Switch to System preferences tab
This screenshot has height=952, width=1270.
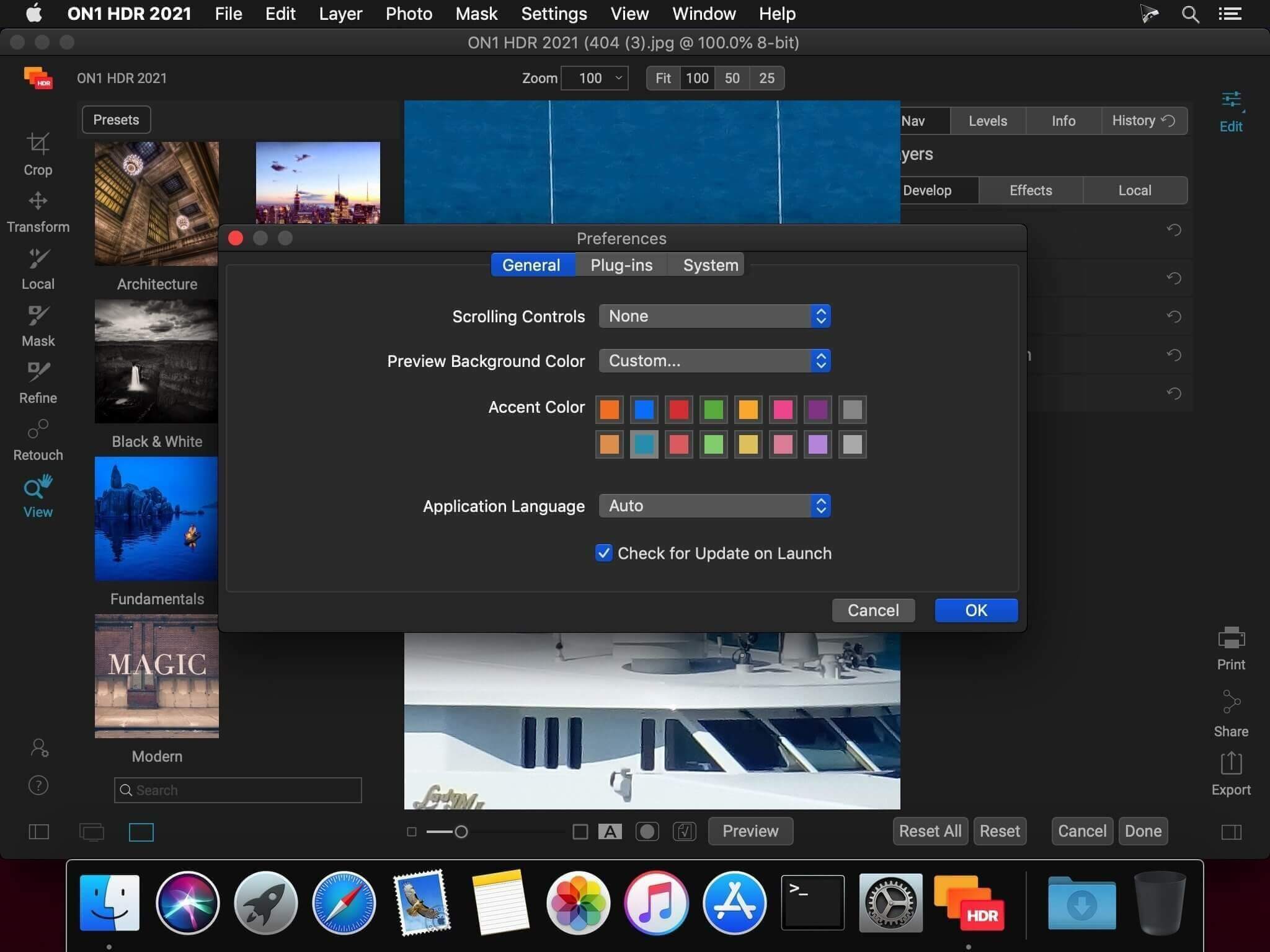click(710, 265)
